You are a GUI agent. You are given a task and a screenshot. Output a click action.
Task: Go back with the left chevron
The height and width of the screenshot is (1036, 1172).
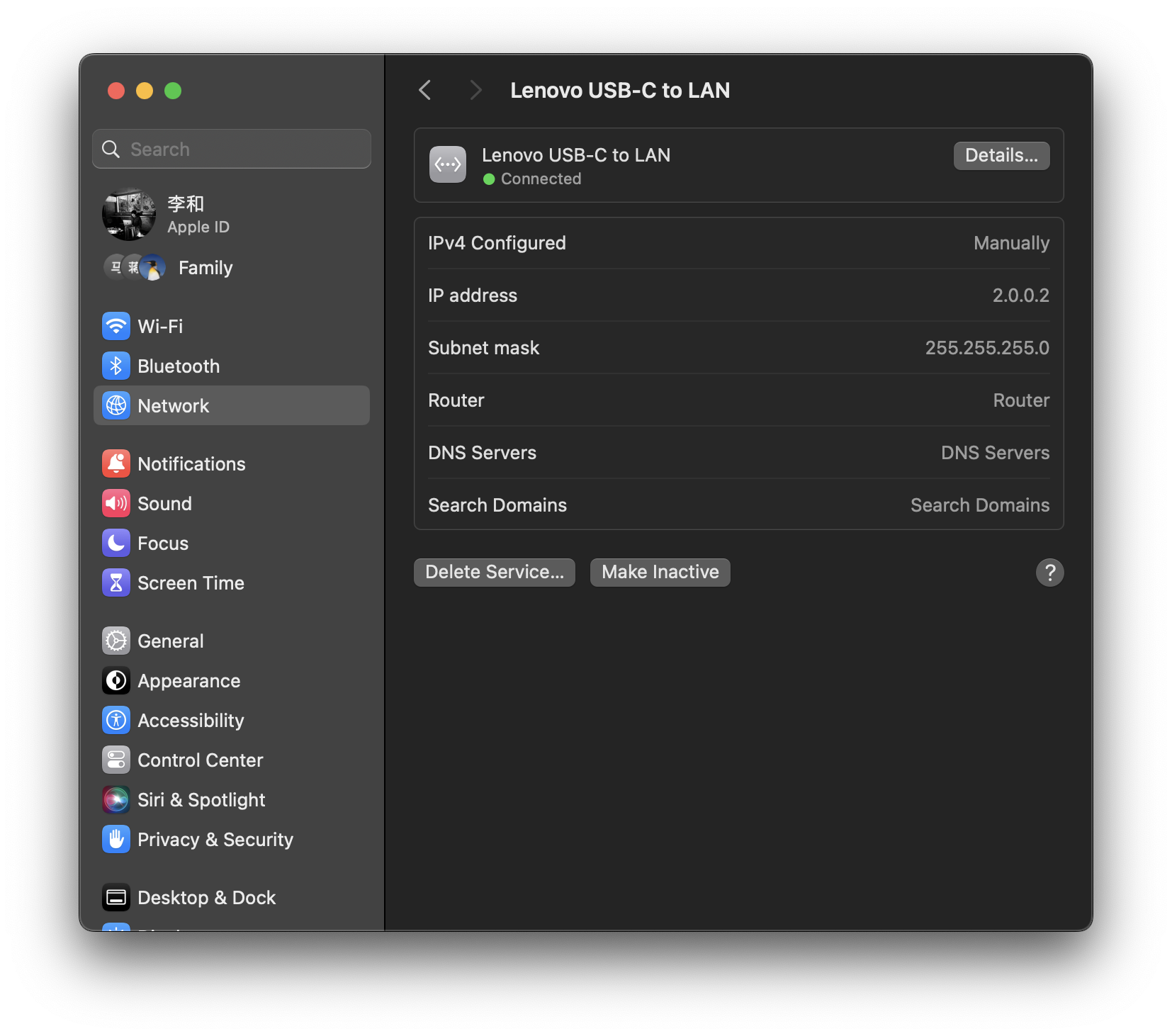coord(425,90)
